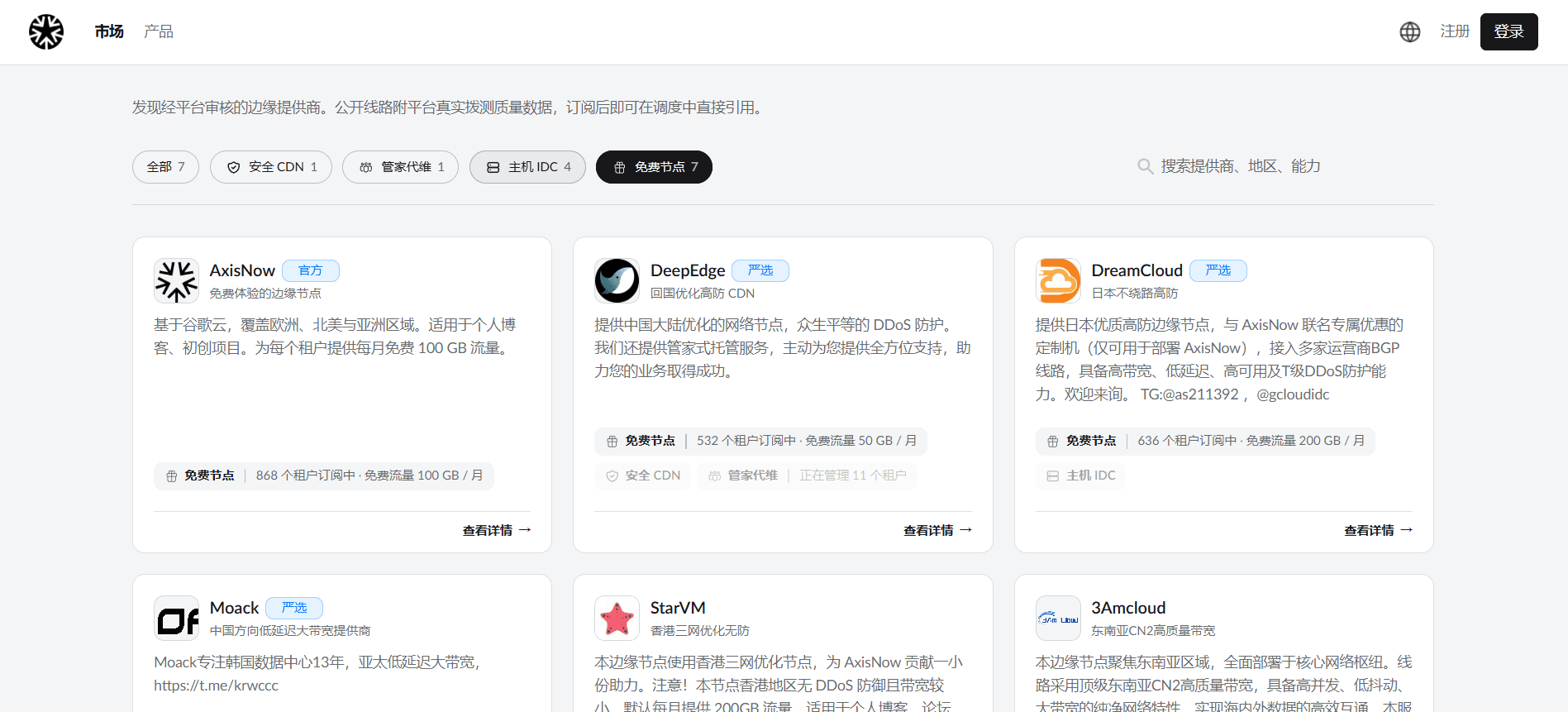Image resolution: width=1568 pixels, height=712 pixels.
Task: Filter by 管家代维 category
Action: [x=401, y=167]
